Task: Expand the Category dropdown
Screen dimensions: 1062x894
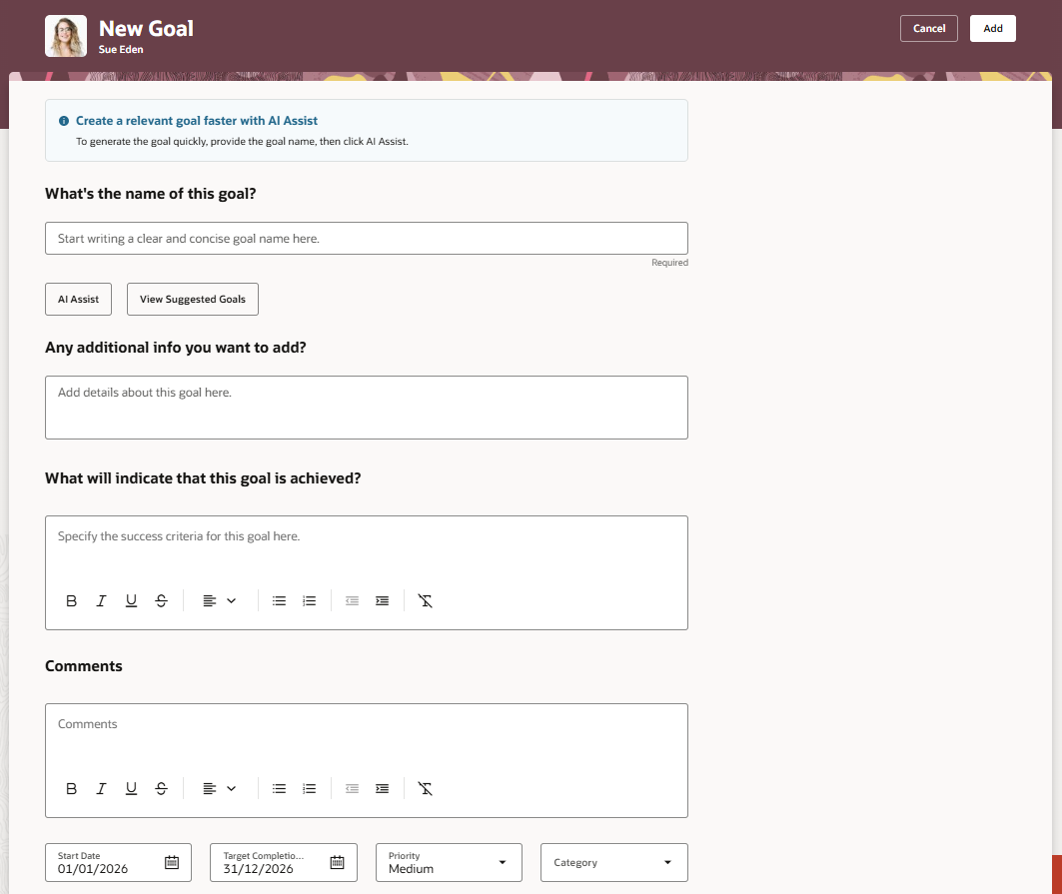Action: (x=614, y=862)
